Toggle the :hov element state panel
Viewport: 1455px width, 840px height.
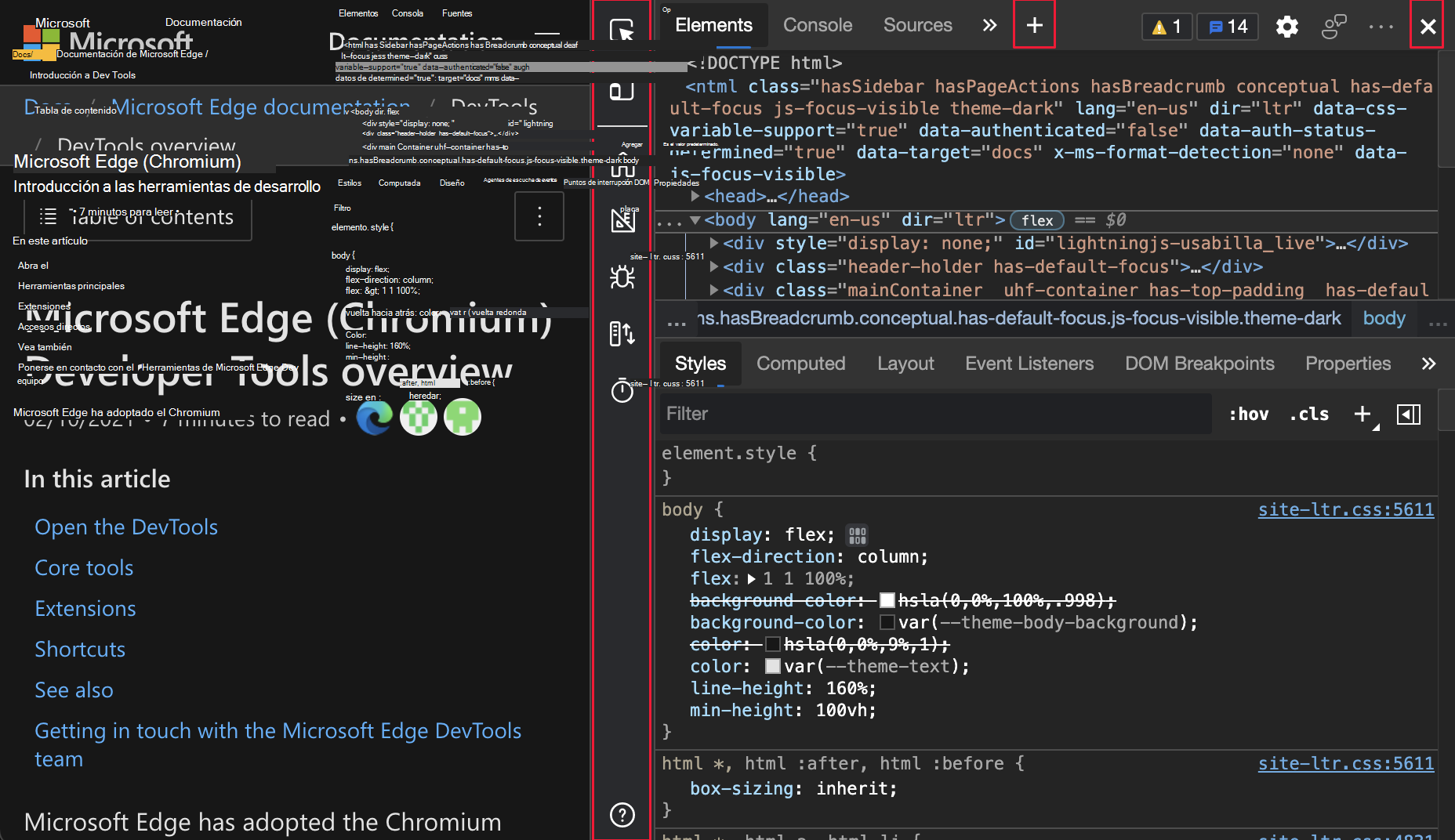click(1248, 414)
